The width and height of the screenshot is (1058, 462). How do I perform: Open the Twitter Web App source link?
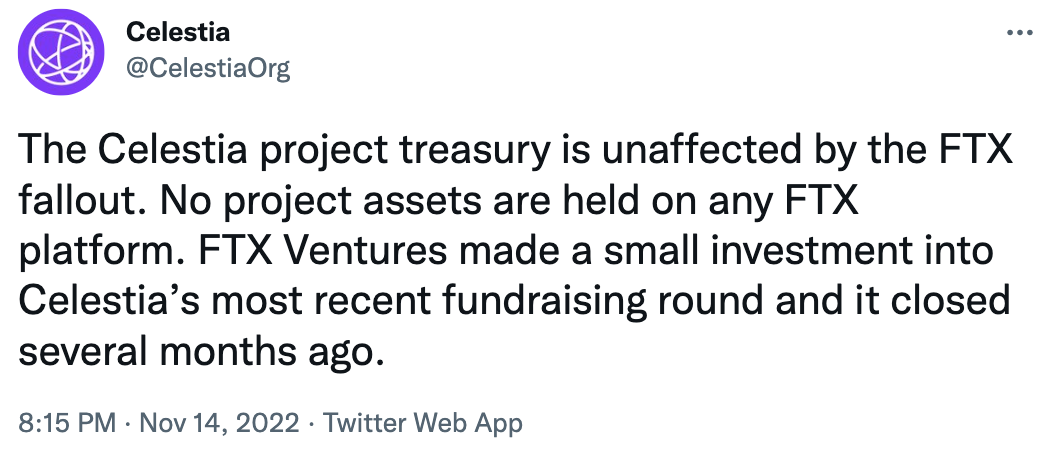[423, 424]
